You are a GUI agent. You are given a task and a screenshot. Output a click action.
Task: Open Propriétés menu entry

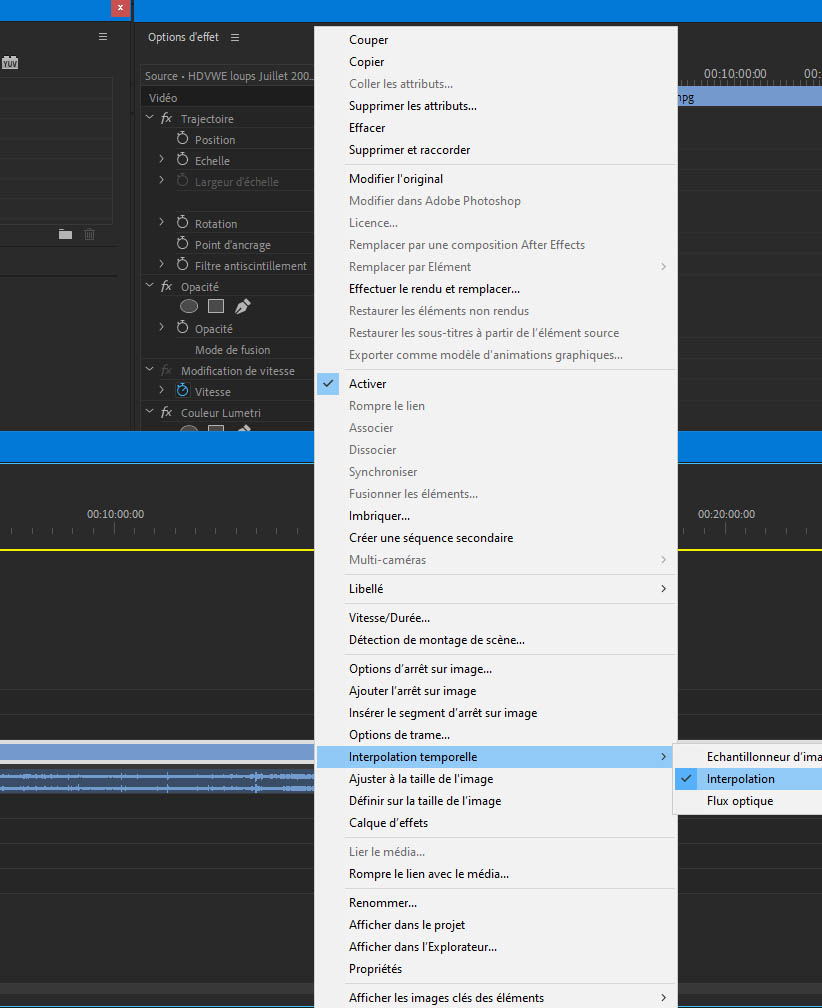pos(496,969)
